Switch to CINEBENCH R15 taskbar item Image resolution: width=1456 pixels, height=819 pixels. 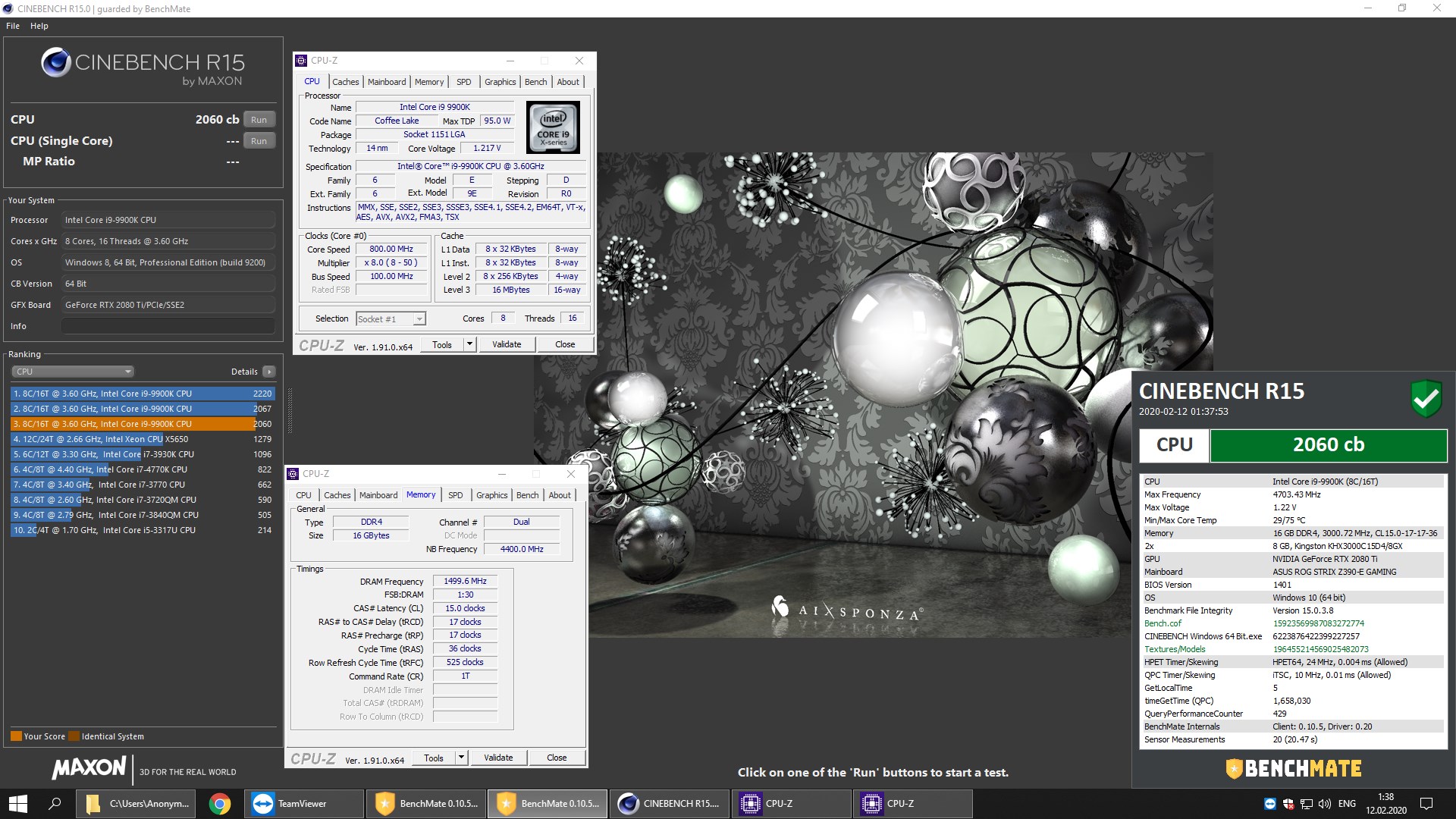[x=670, y=803]
